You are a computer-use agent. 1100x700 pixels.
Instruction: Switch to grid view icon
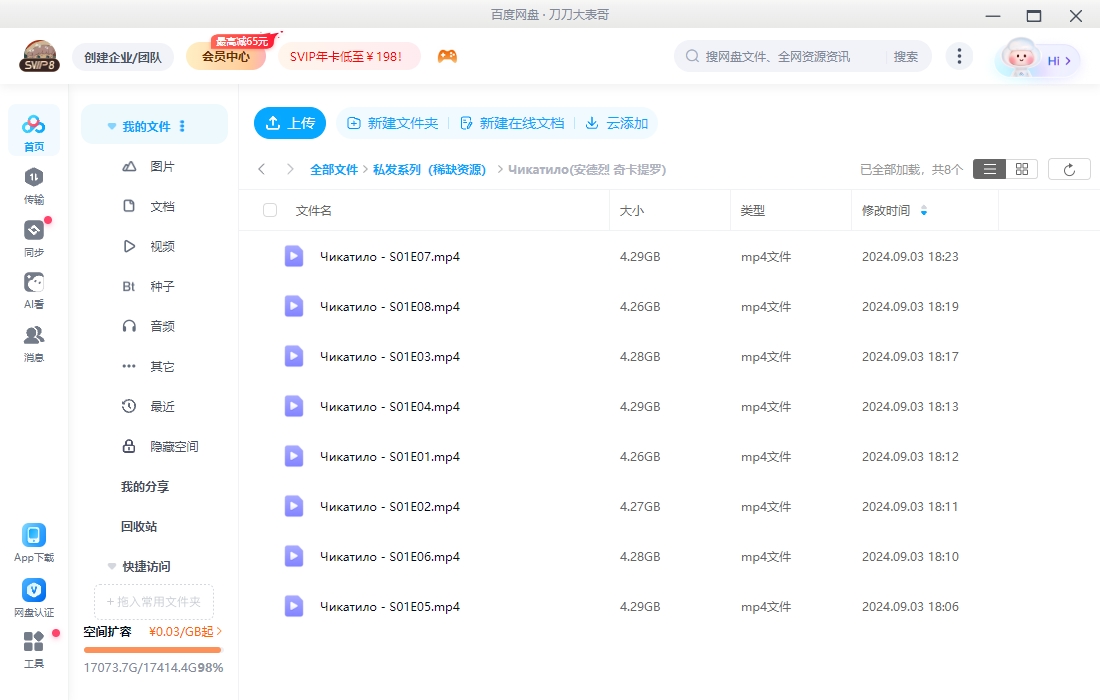1021,169
